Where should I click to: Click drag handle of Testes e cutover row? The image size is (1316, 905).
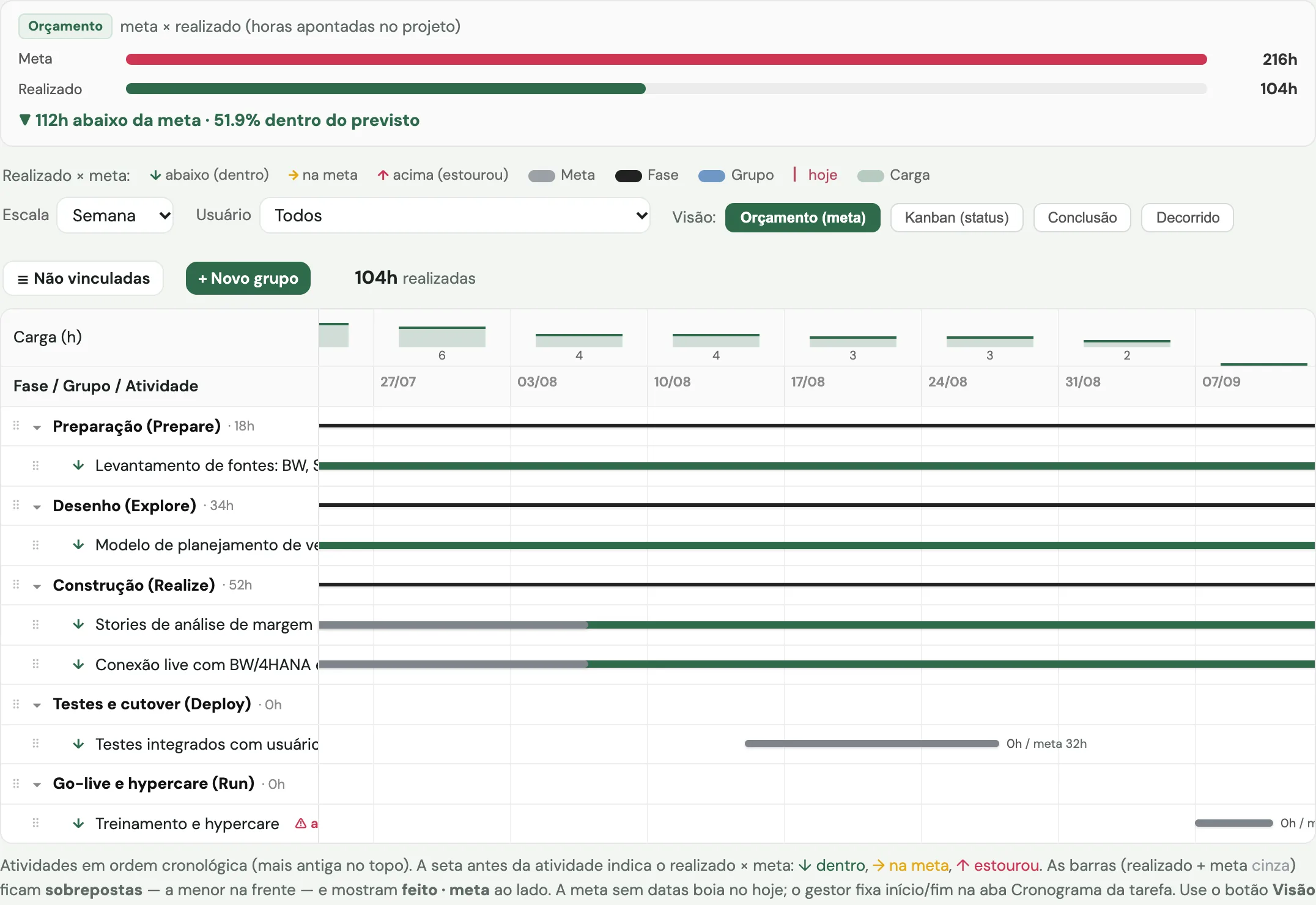pyautogui.click(x=17, y=704)
